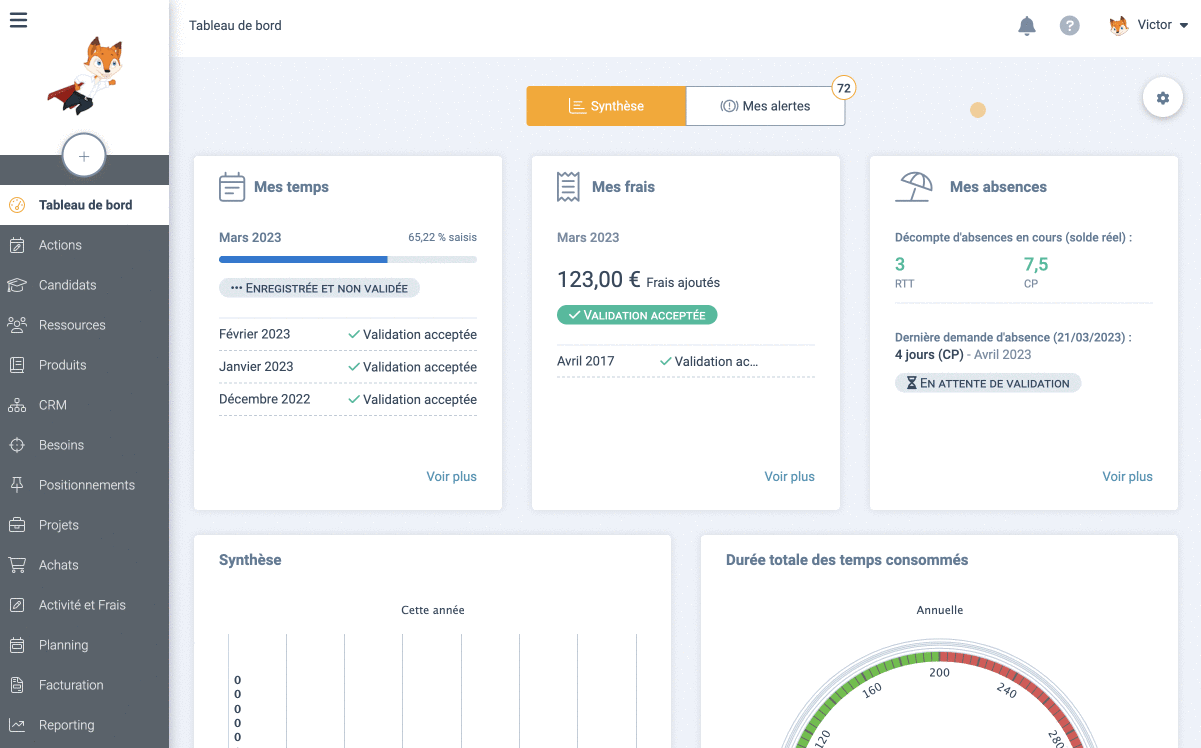Image resolution: width=1201 pixels, height=748 pixels.
Task: Click the round plus quick-add button
Action: (x=84, y=156)
